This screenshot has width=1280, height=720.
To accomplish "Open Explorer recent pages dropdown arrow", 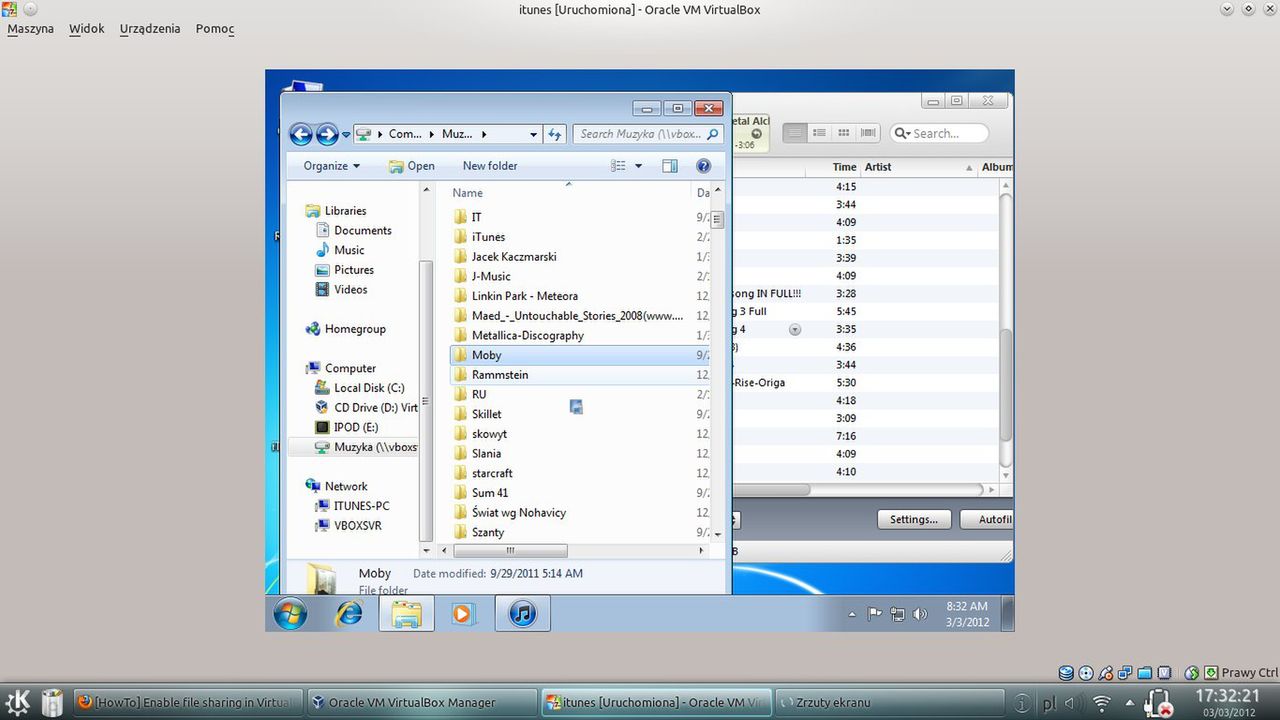I will 346,134.
